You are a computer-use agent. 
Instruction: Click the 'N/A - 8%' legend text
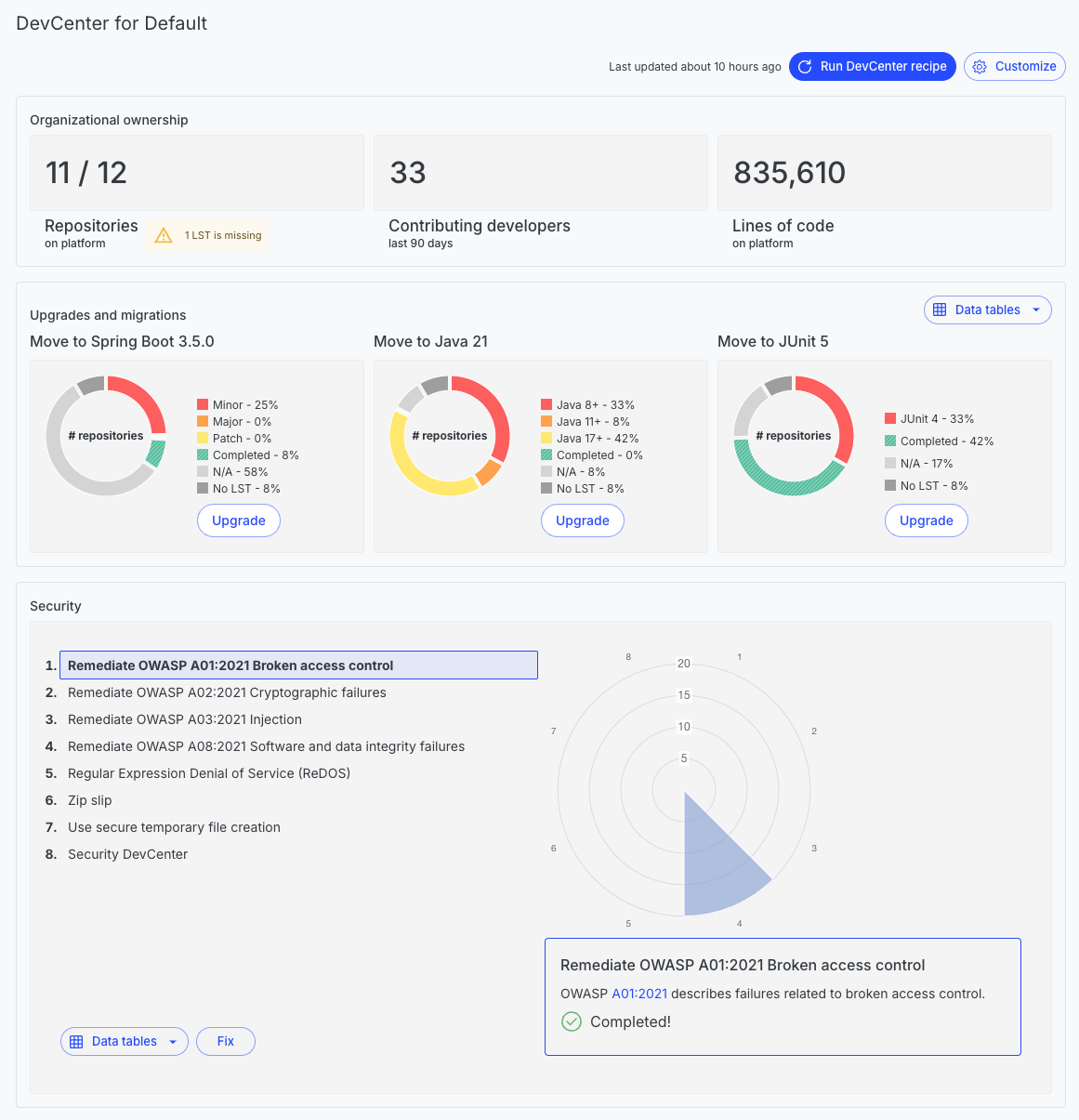[x=581, y=472]
